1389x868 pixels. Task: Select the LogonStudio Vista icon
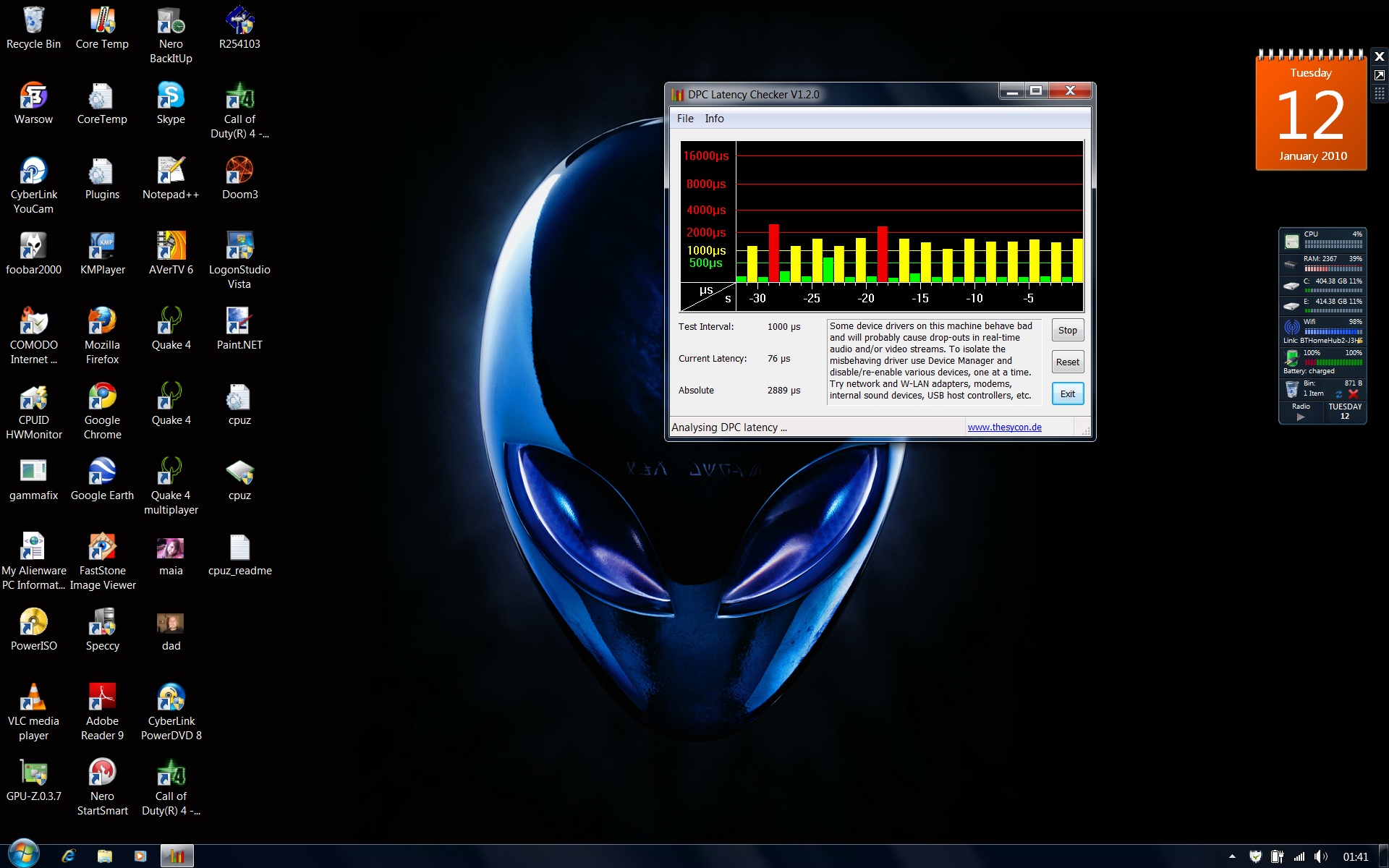pyautogui.click(x=239, y=262)
